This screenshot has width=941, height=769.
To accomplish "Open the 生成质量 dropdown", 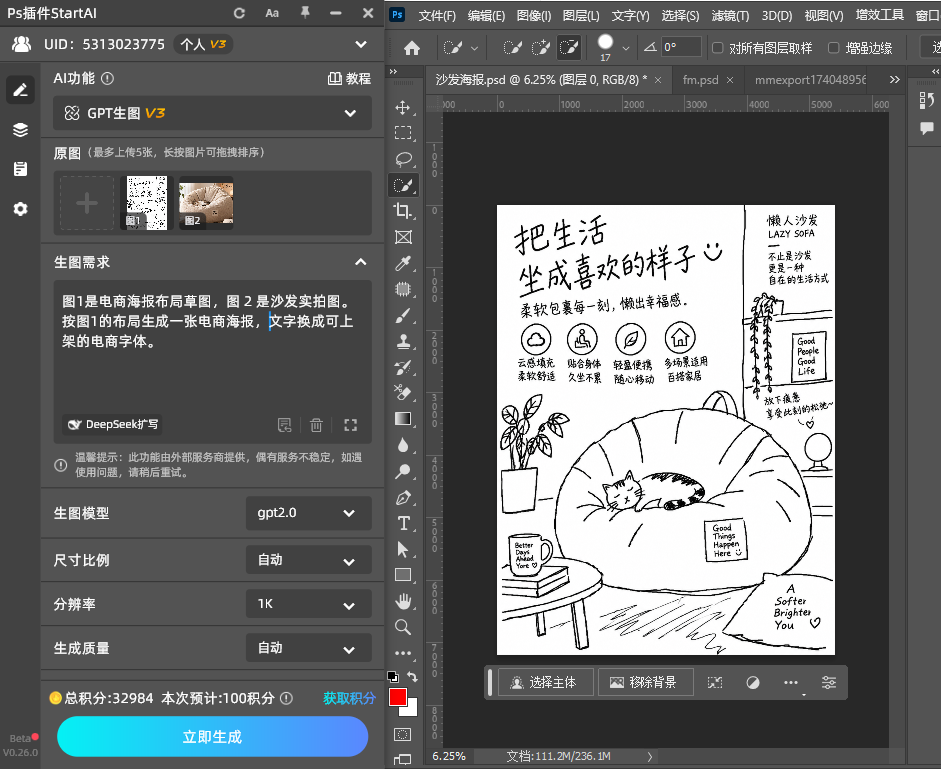I will click(308, 648).
